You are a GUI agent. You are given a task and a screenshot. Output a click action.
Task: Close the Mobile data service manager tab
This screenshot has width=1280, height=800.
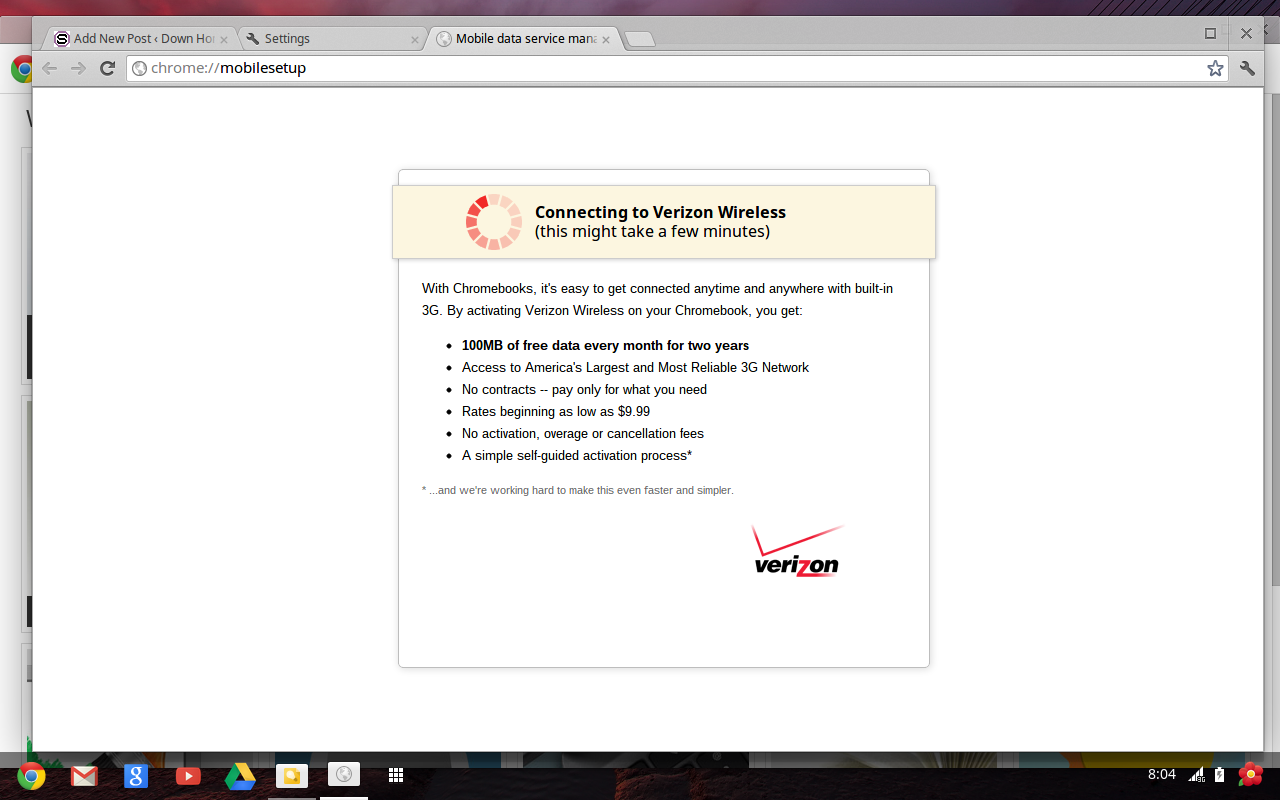[x=606, y=40]
